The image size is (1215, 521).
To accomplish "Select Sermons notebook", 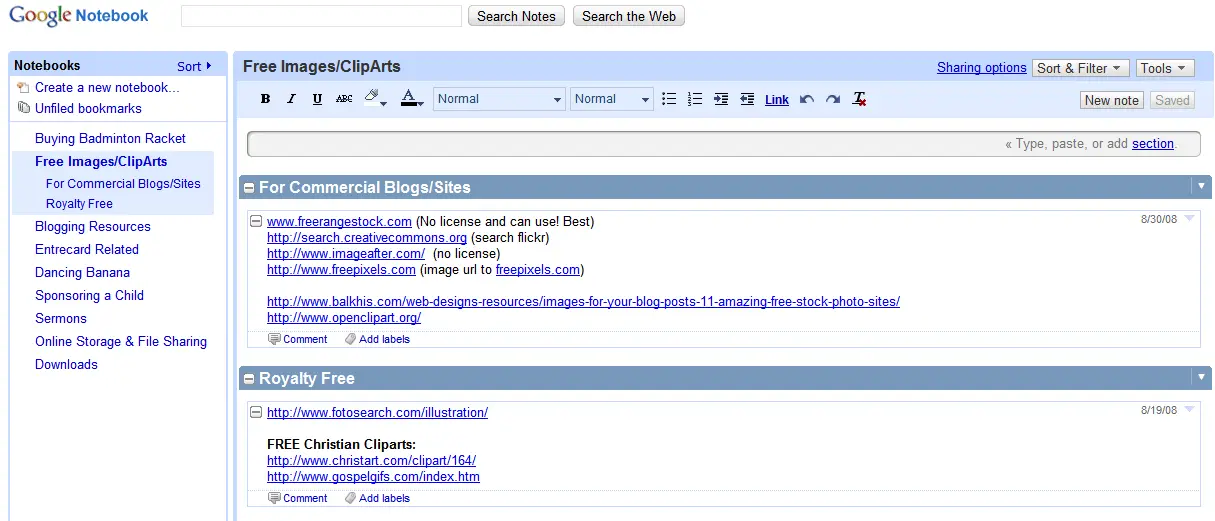I will pyautogui.click(x=61, y=318).
